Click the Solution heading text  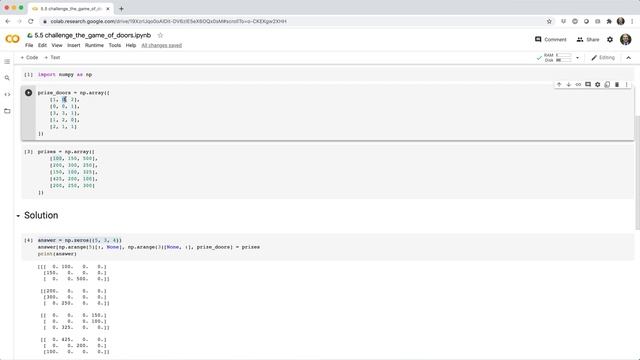click(x=41, y=216)
